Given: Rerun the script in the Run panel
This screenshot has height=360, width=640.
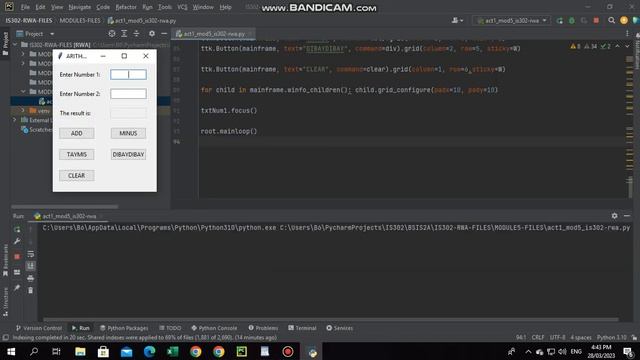Looking at the screenshot, I should [x=17, y=229].
